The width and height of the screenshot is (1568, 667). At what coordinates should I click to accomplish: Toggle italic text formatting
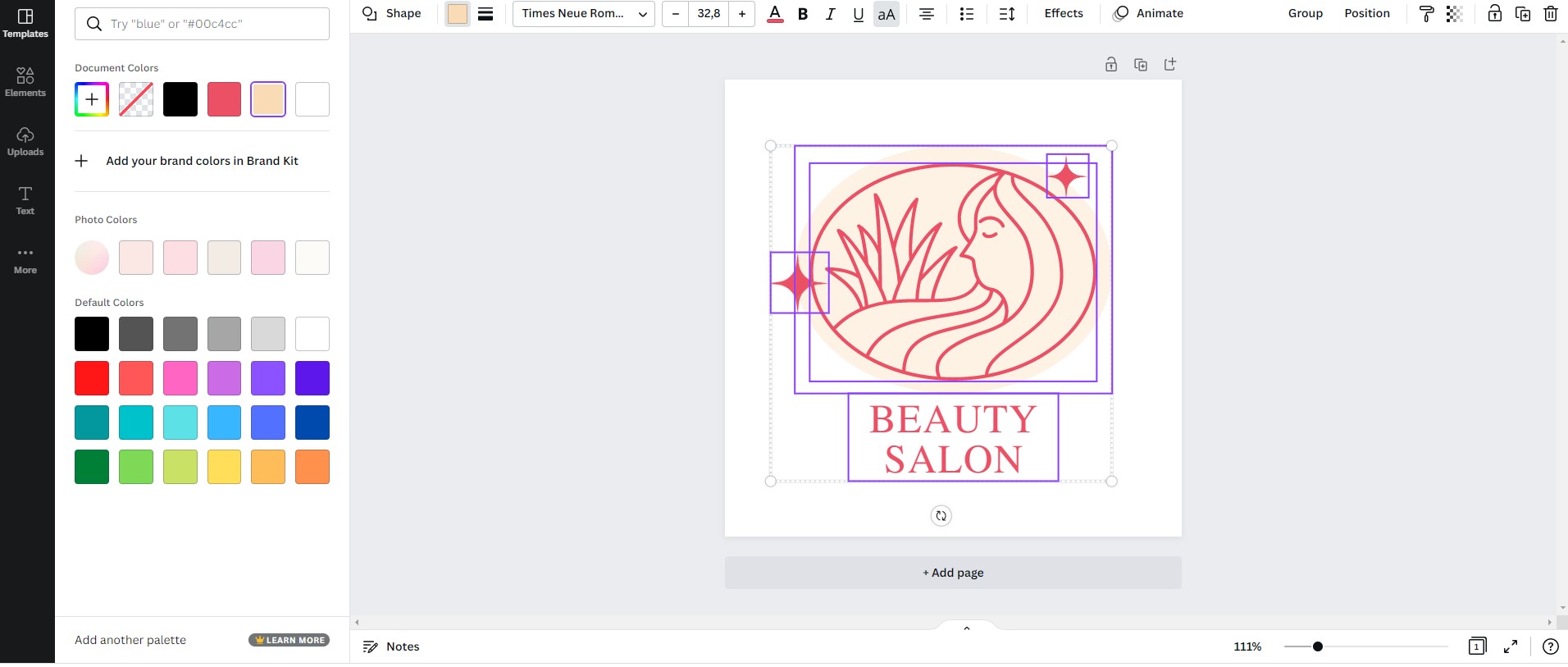(x=830, y=14)
